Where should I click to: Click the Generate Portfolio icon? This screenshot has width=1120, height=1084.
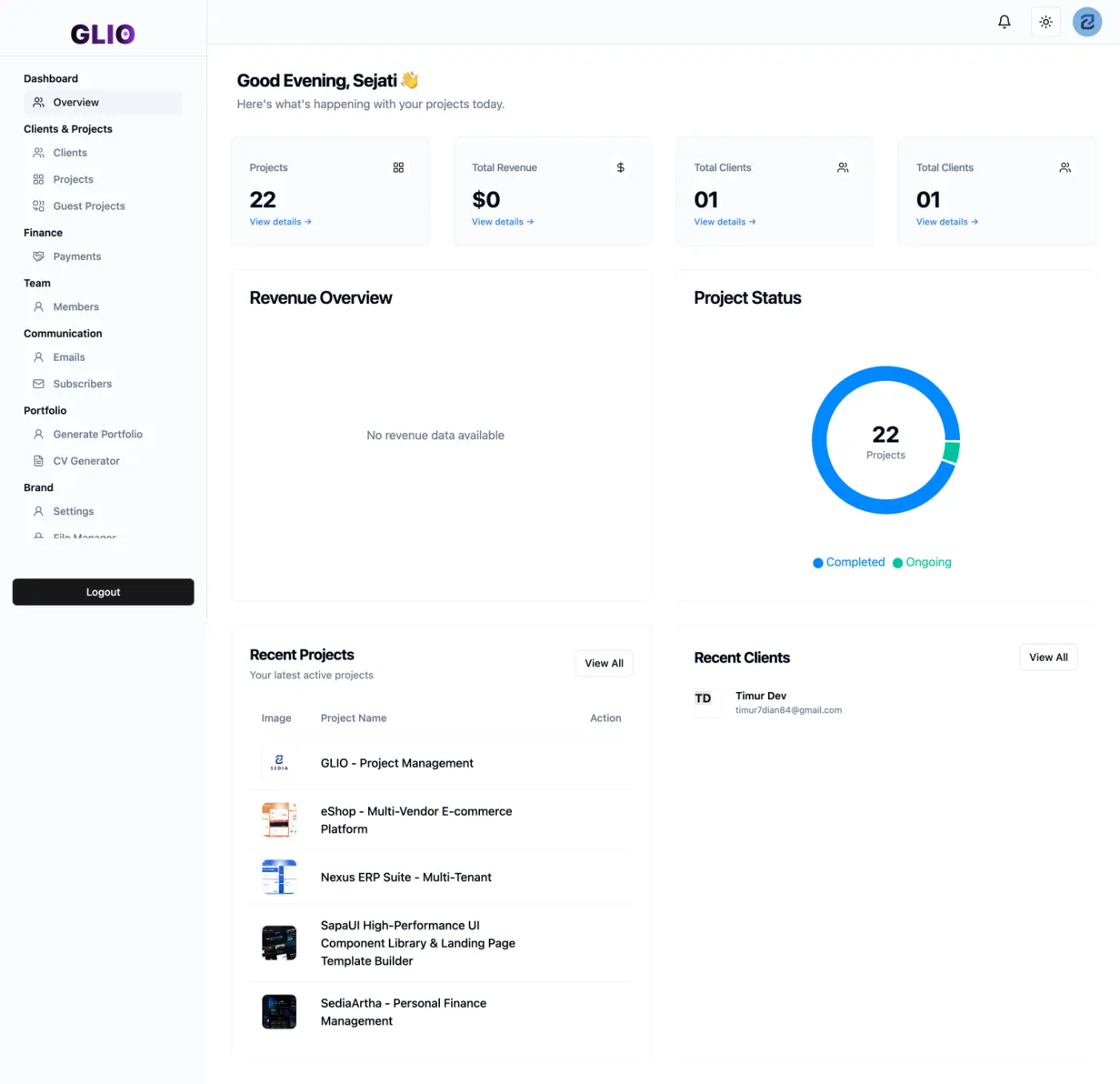38,434
